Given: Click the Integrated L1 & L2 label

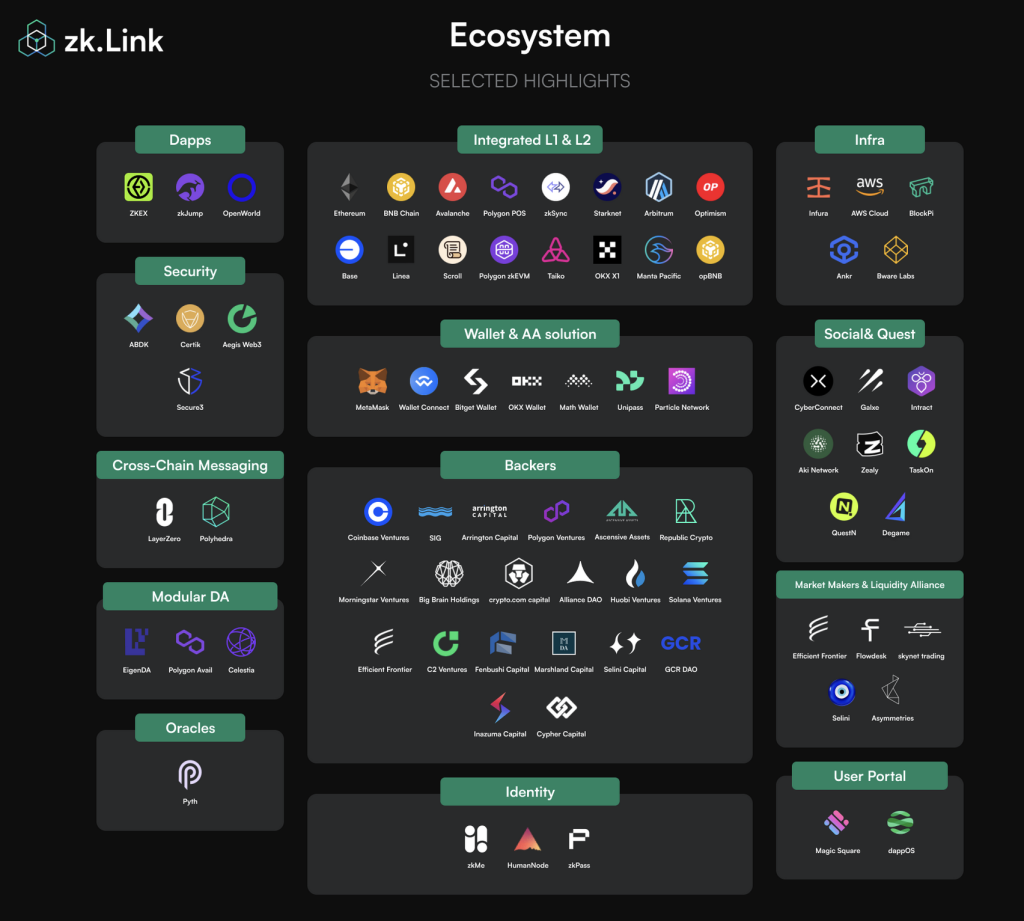Looking at the screenshot, I should 531,140.
